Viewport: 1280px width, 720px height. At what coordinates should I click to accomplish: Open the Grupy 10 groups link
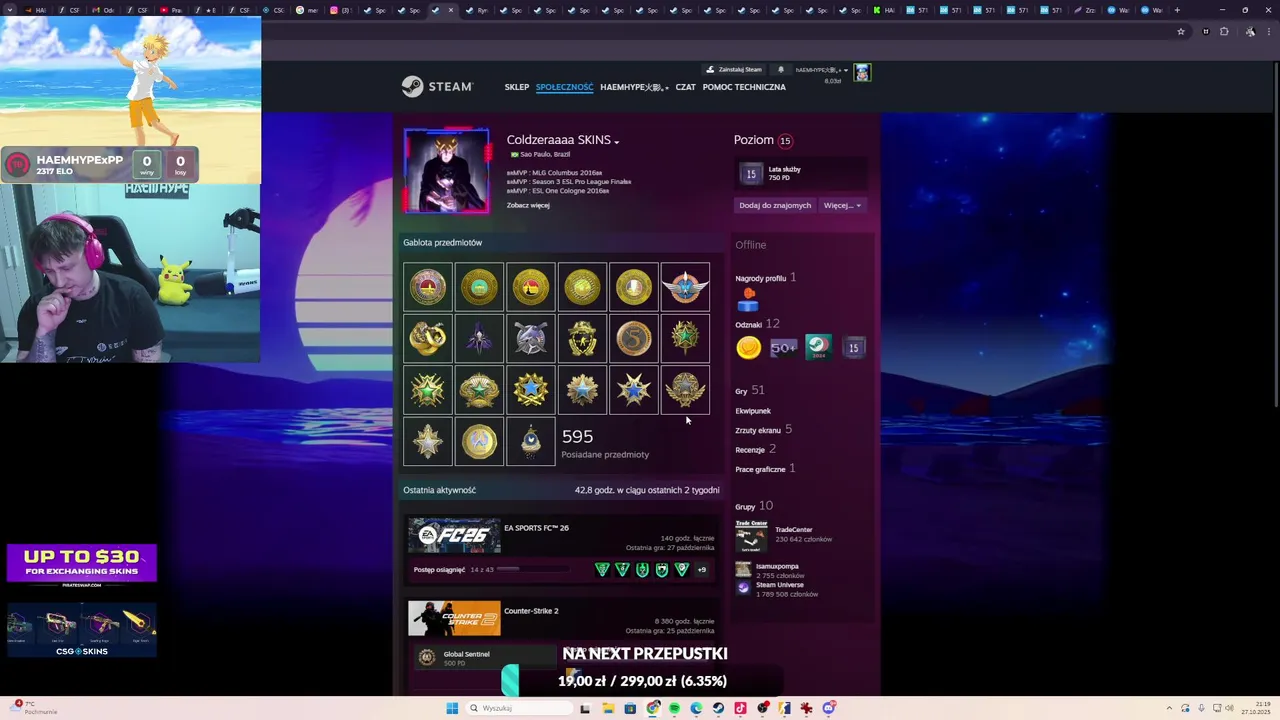[754, 506]
